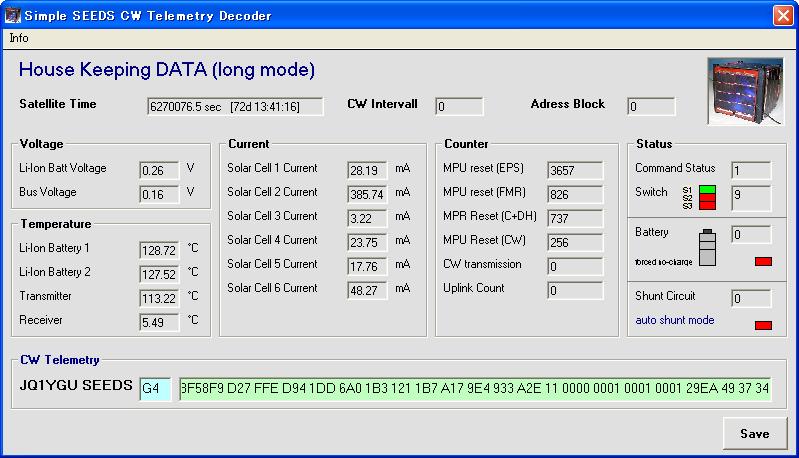Select Solar Cell 3 Current field
Viewport: 799px width, 458px height.
[x=367, y=218]
